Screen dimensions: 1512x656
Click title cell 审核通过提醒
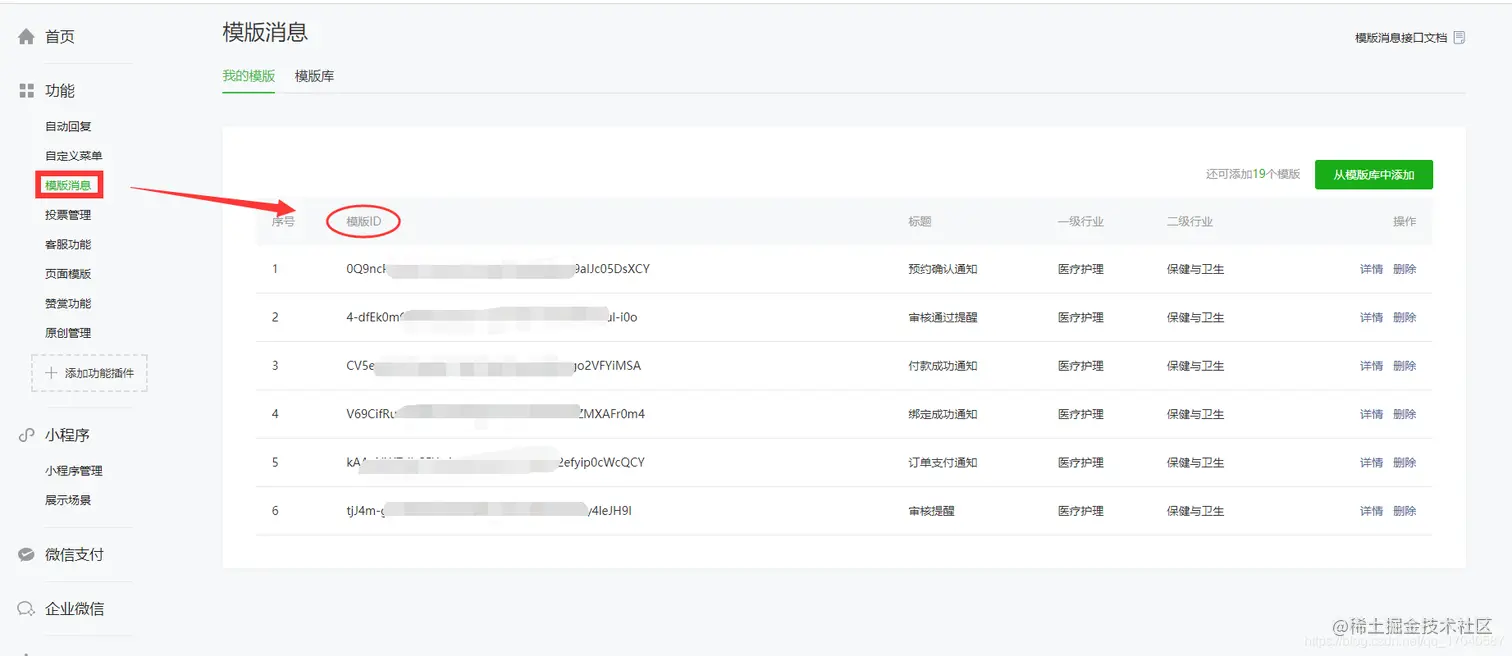[x=943, y=318]
